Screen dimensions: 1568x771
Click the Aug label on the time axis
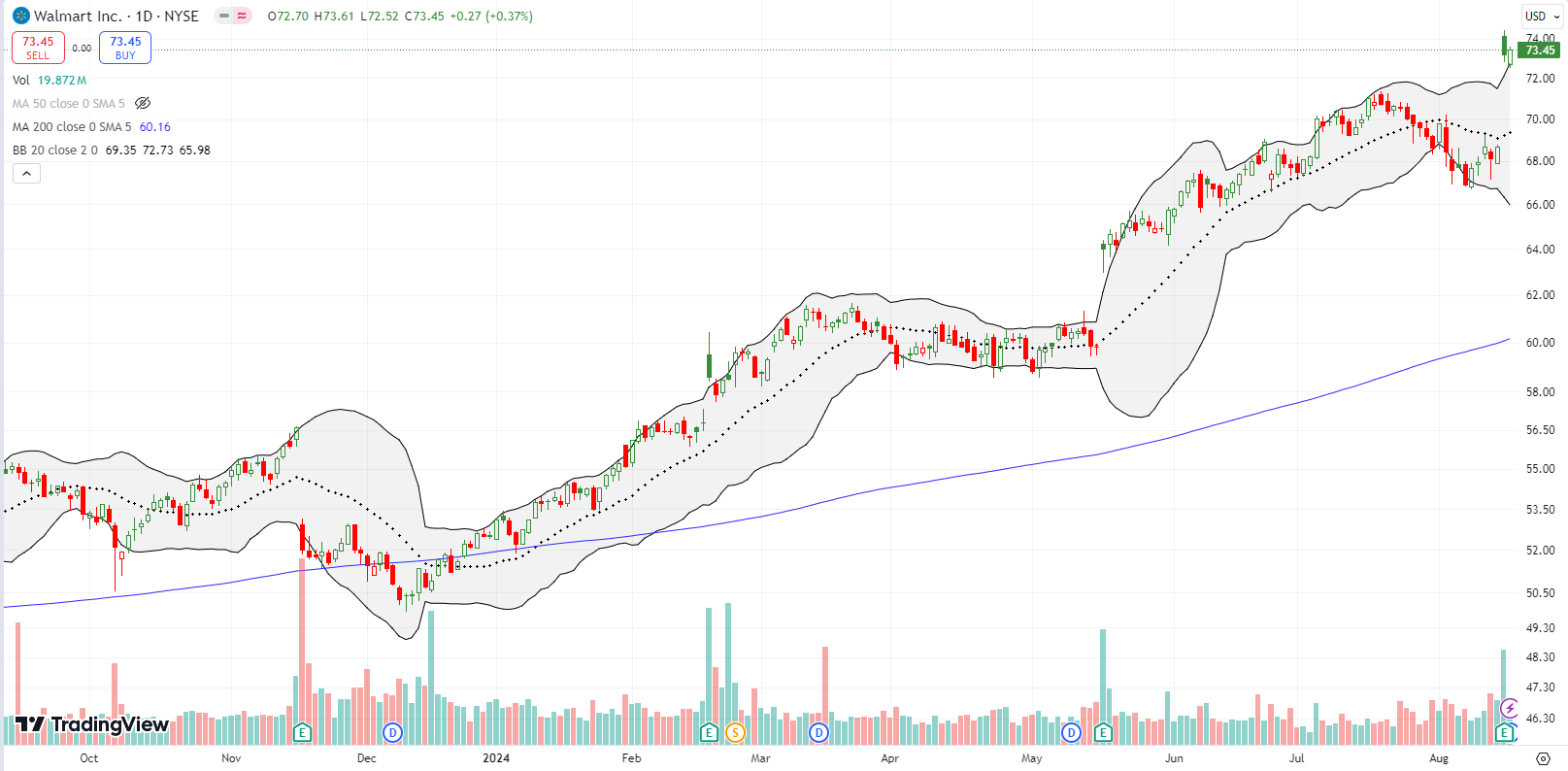[x=1439, y=758]
